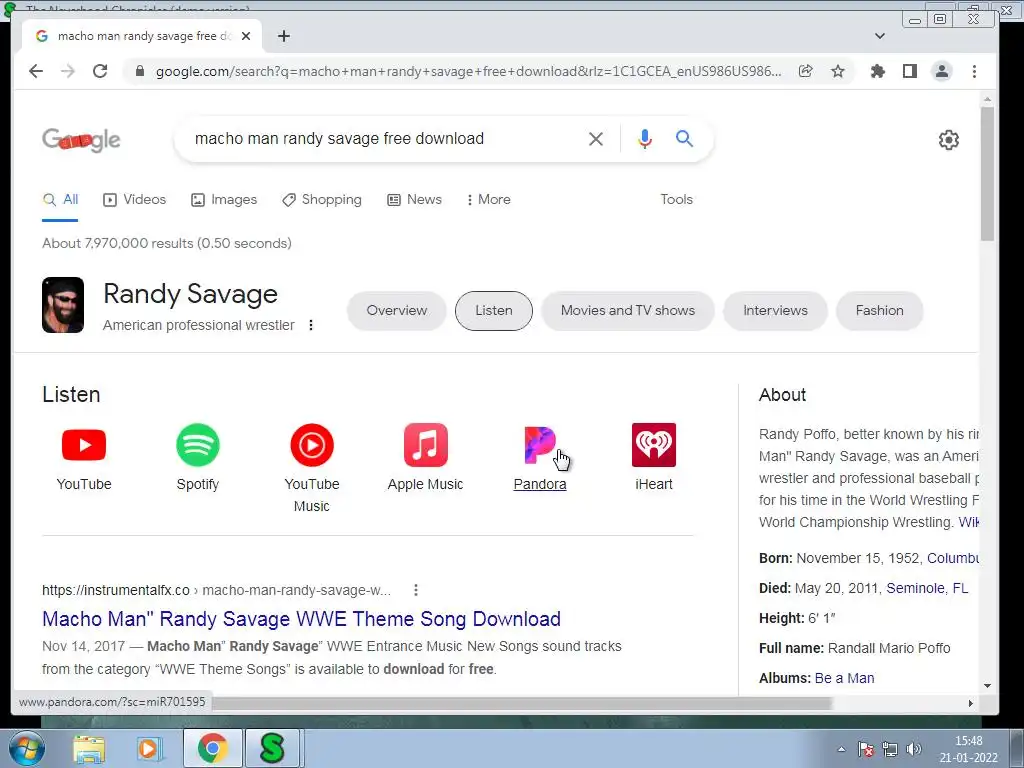Click the forward navigation arrow
The image size is (1024, 768).
(x=68, y=71)
